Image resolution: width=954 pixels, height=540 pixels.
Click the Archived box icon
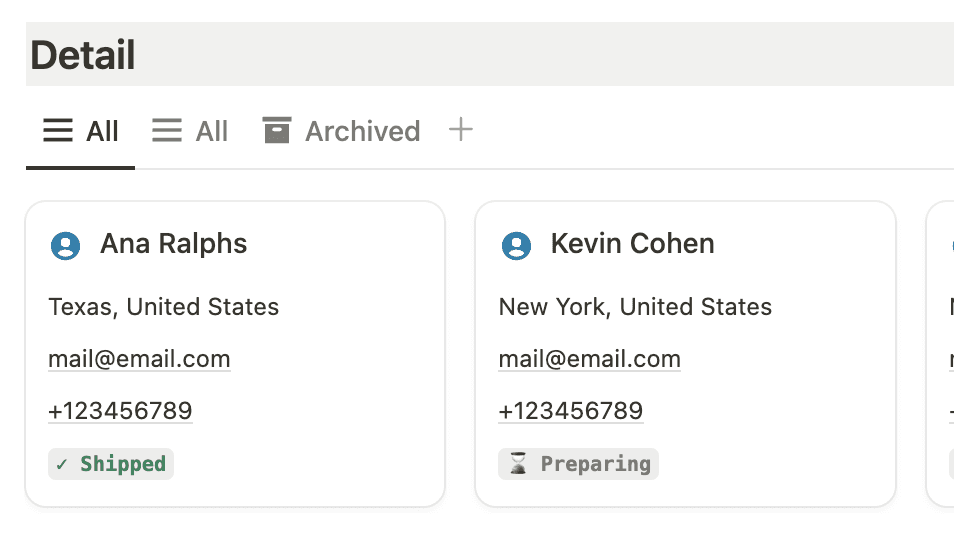(x=277, y=131)
